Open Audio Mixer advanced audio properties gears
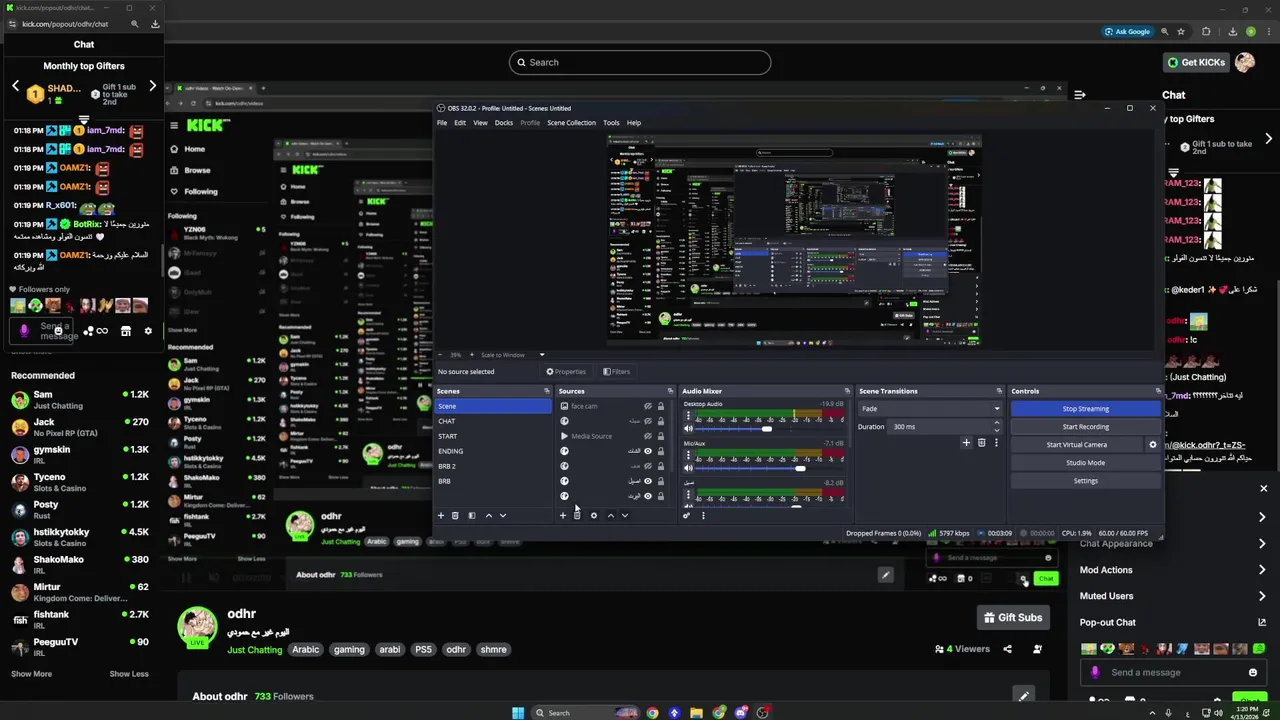 [x=686, y=516]
